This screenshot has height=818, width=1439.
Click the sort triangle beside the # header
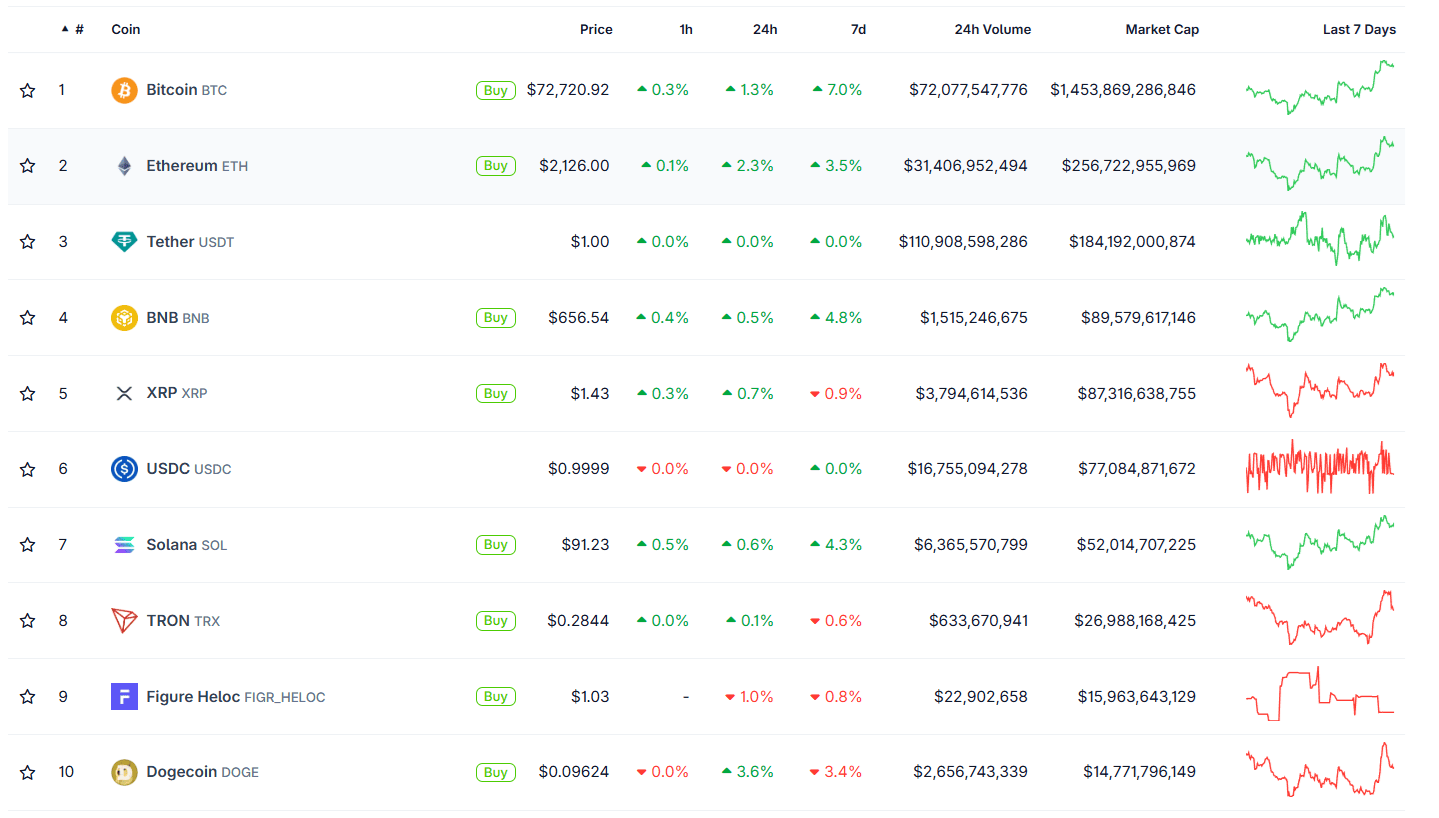63,29
